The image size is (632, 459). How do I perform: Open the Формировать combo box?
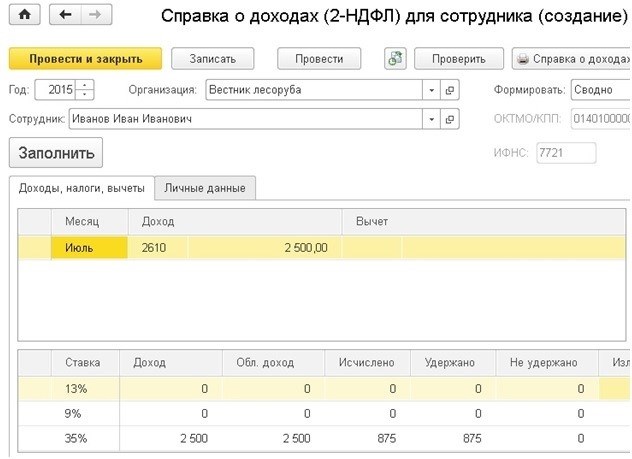click(x=600, y=89)
